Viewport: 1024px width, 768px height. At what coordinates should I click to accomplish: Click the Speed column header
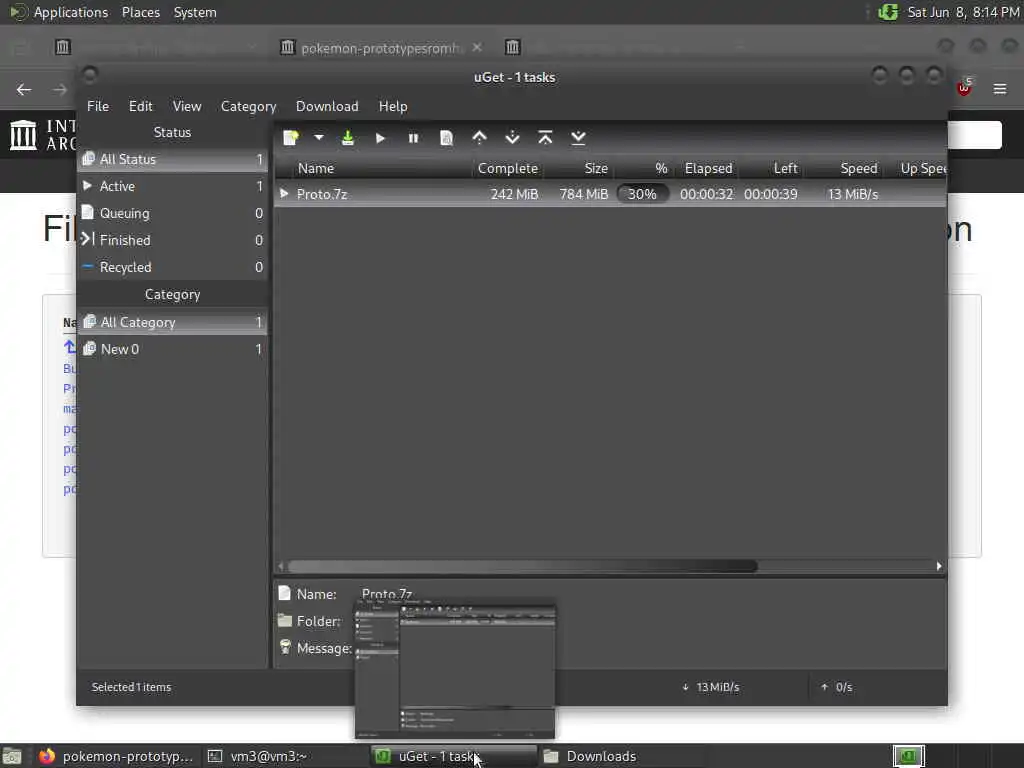point(845,168)
